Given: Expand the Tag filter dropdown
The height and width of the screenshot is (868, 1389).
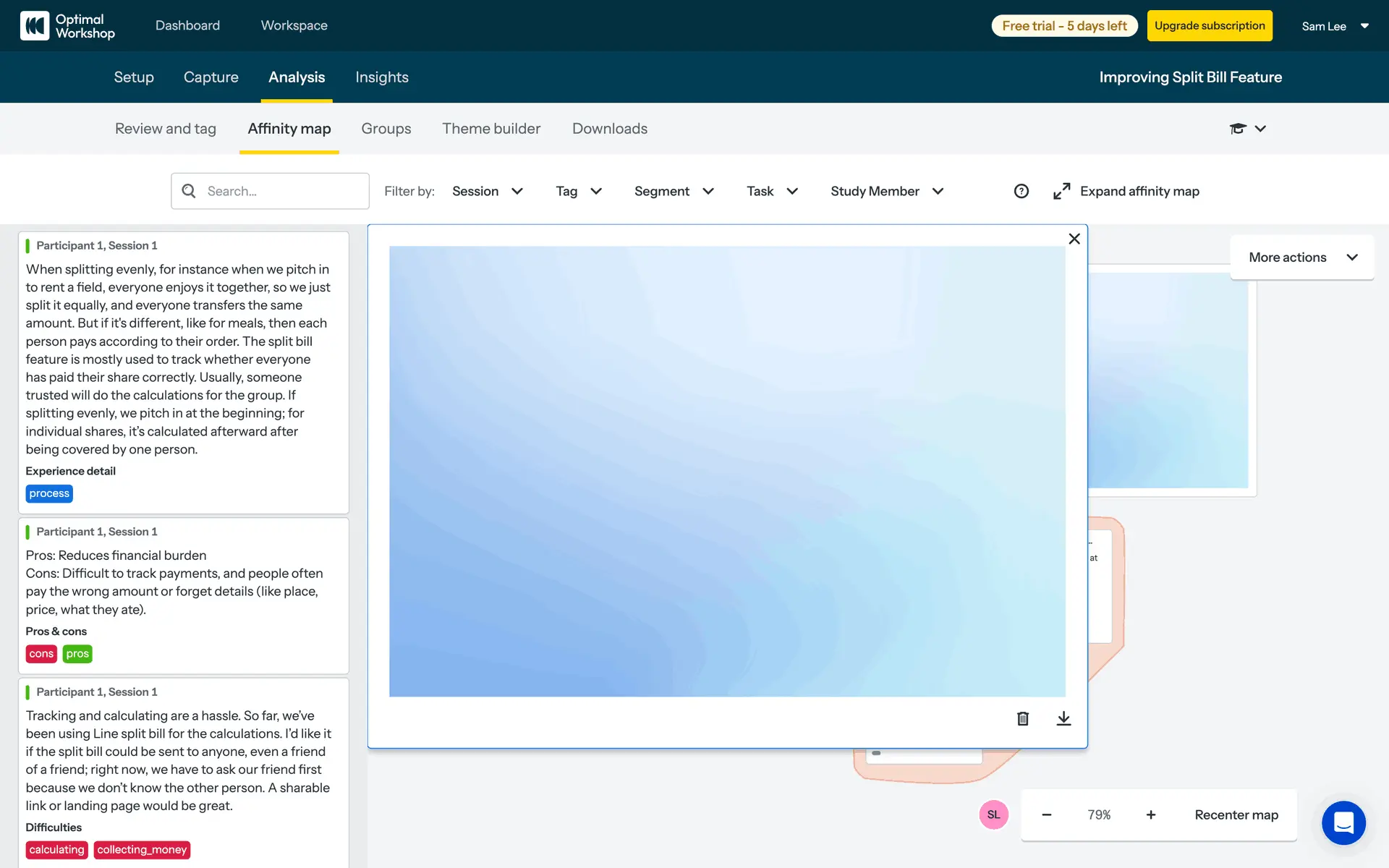Looking at the screenshot, I should (x=579, y=191).
